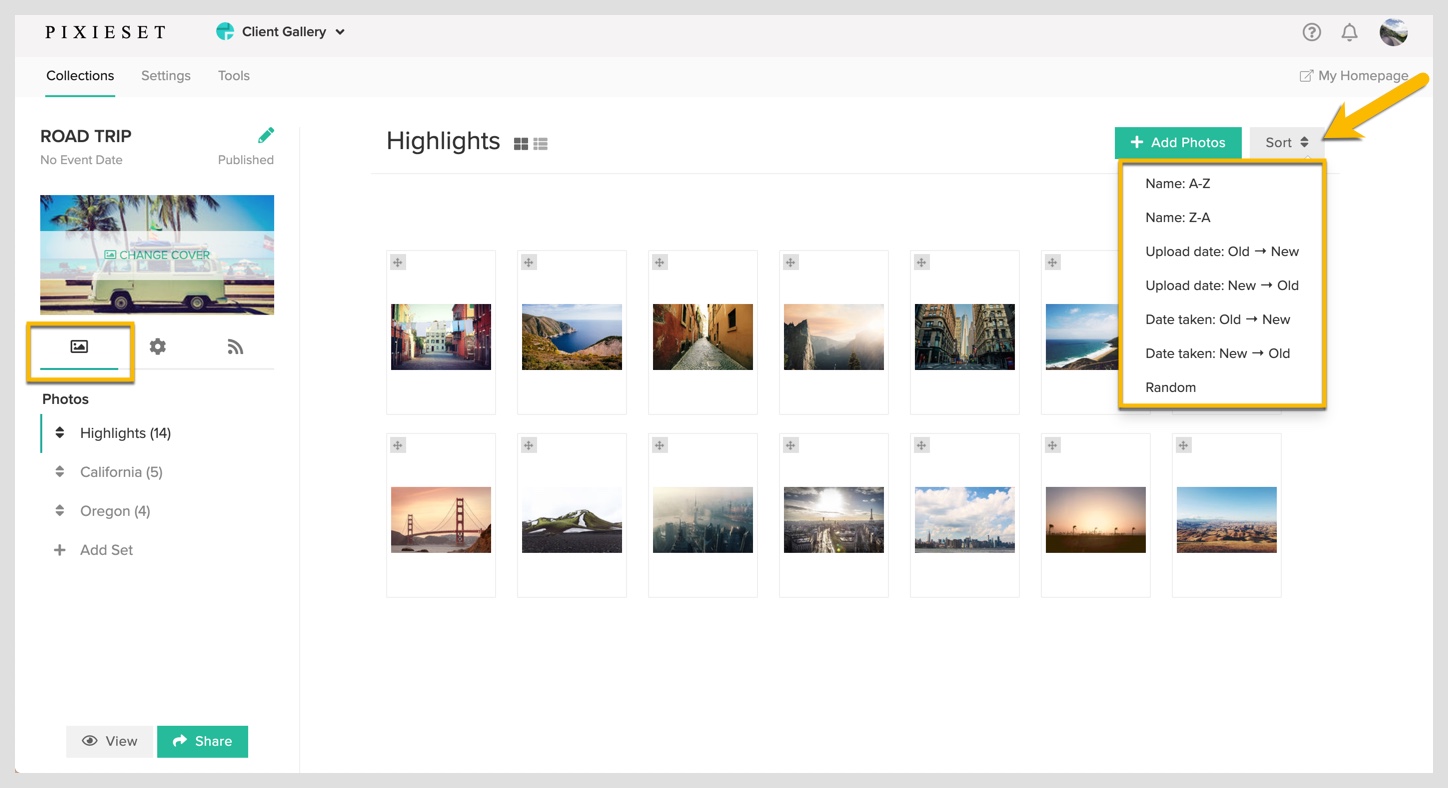This screenshot has width=1448, height=788.
Task: Go to the Settings tab
Action: [x=166, y=76]
